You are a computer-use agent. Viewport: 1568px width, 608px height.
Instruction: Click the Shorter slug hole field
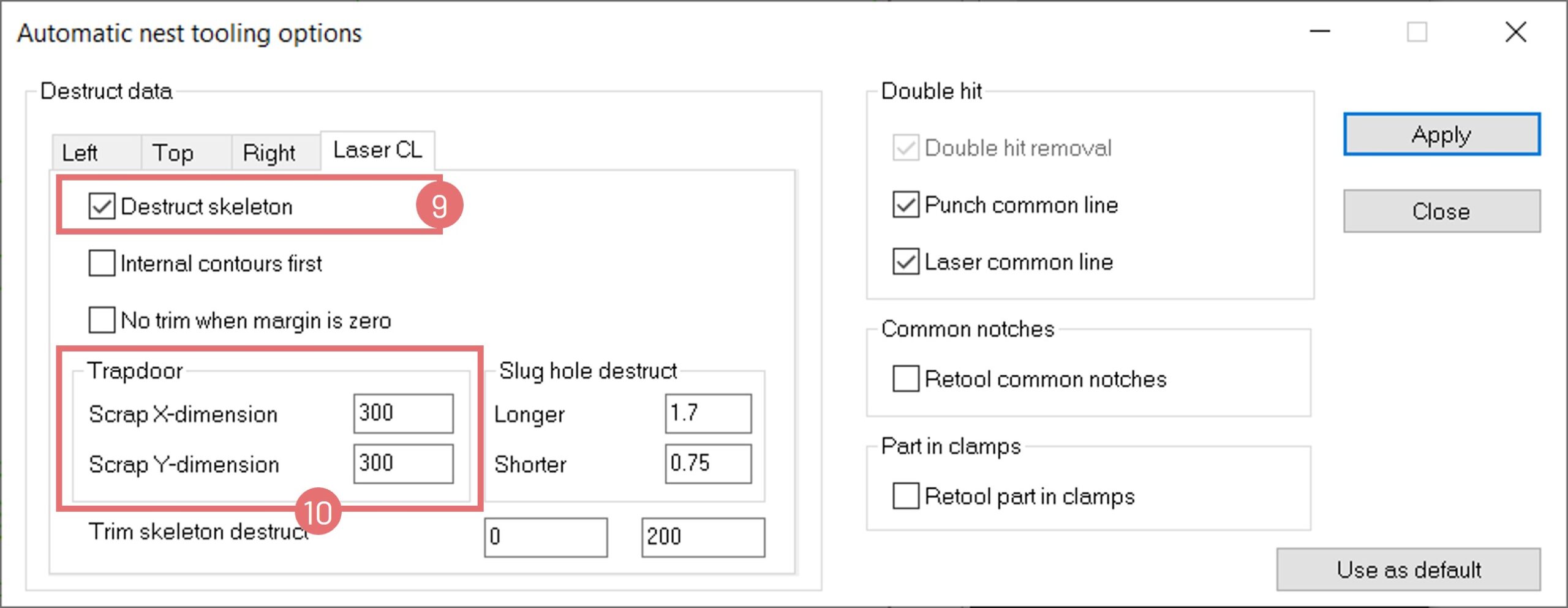[x=708, y=464]
